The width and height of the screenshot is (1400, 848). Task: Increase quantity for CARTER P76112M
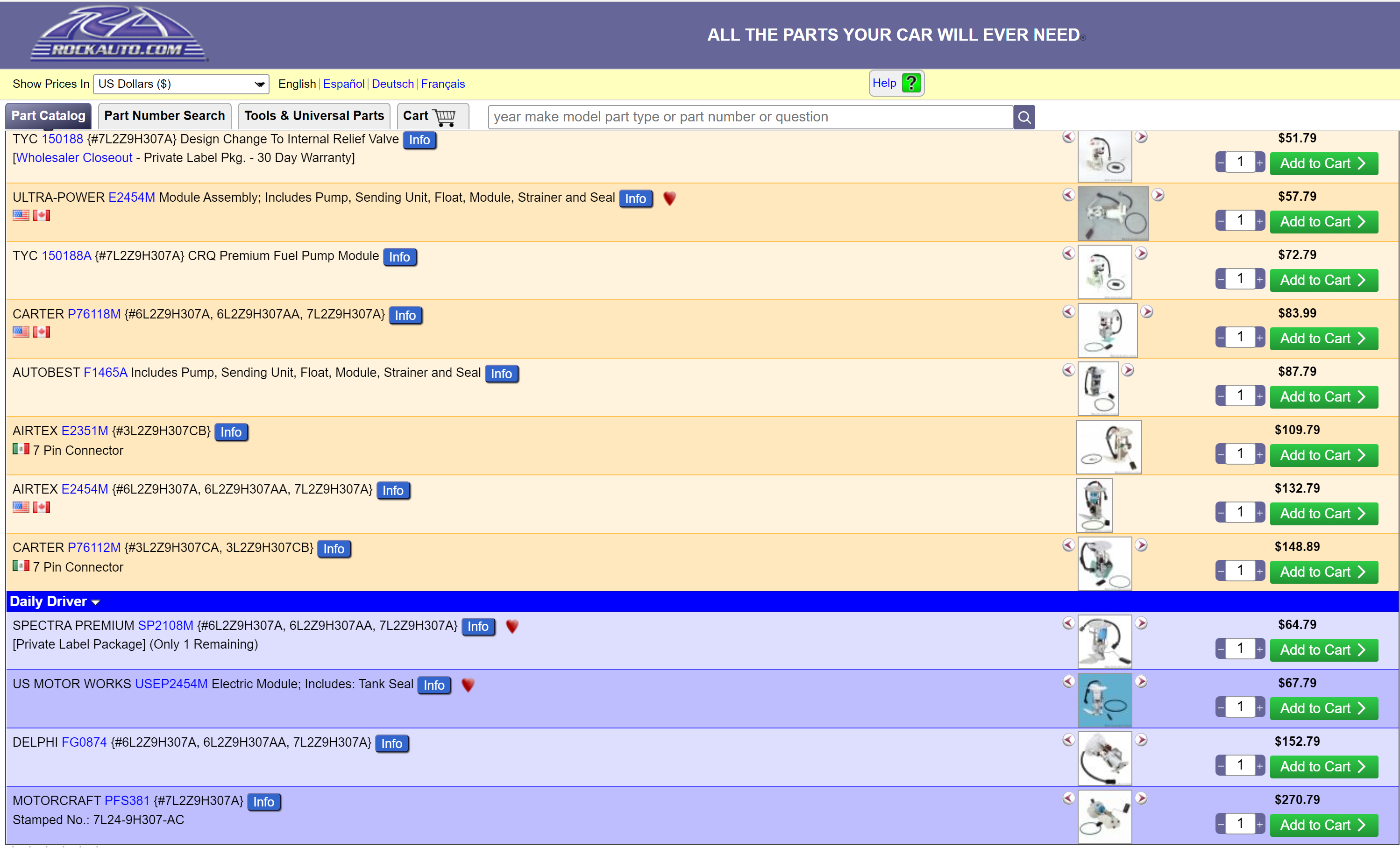[1260, 571]
